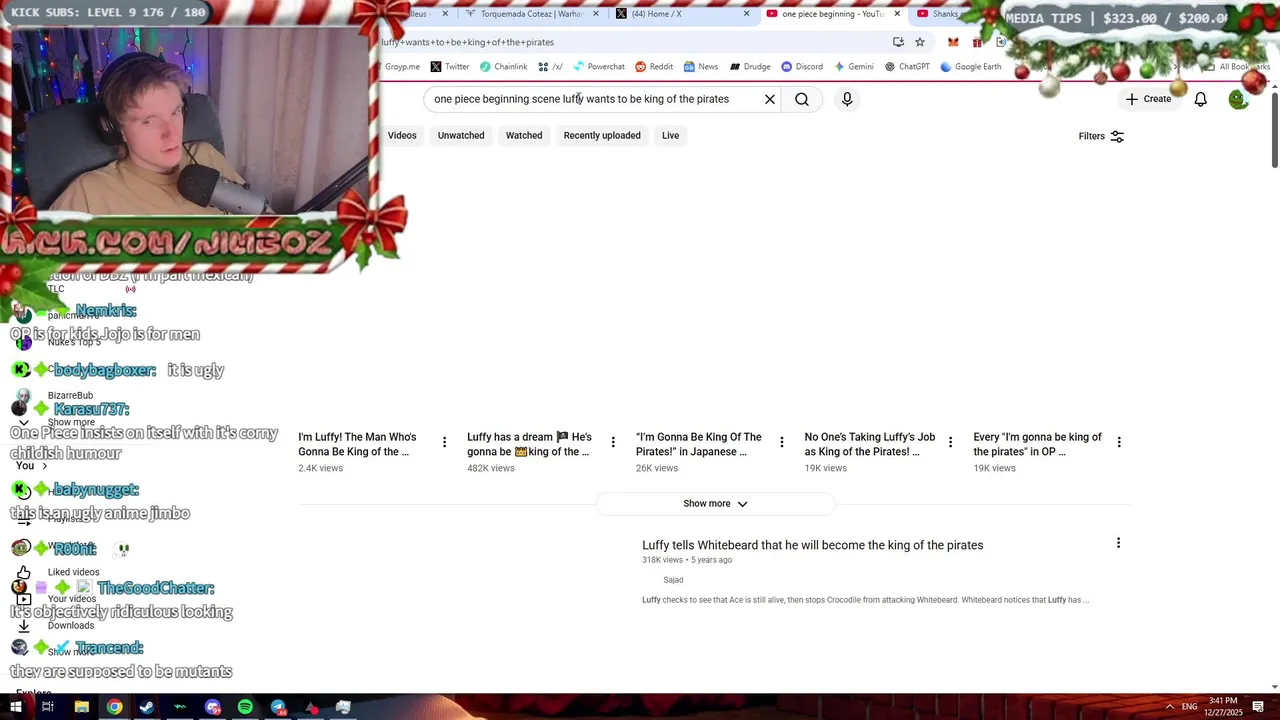Screen dimensions: 1280x720
Task: Select the Live filter chip
Action: (x=670, y=136)
